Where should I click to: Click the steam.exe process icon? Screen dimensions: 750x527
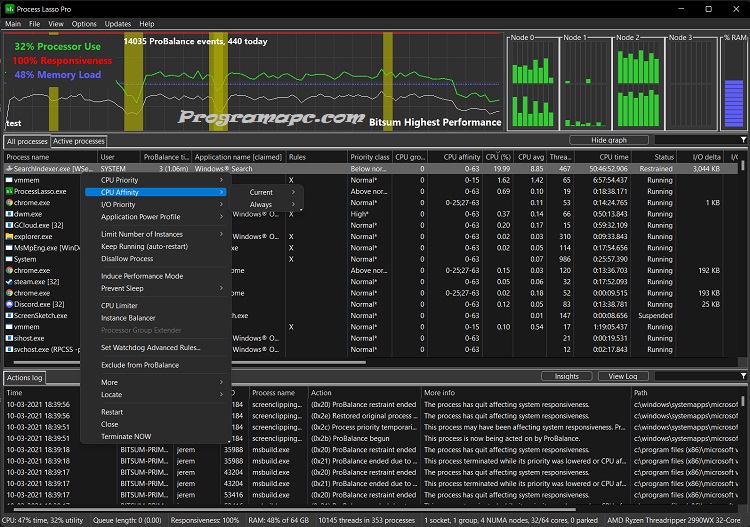tap(9, 281)
